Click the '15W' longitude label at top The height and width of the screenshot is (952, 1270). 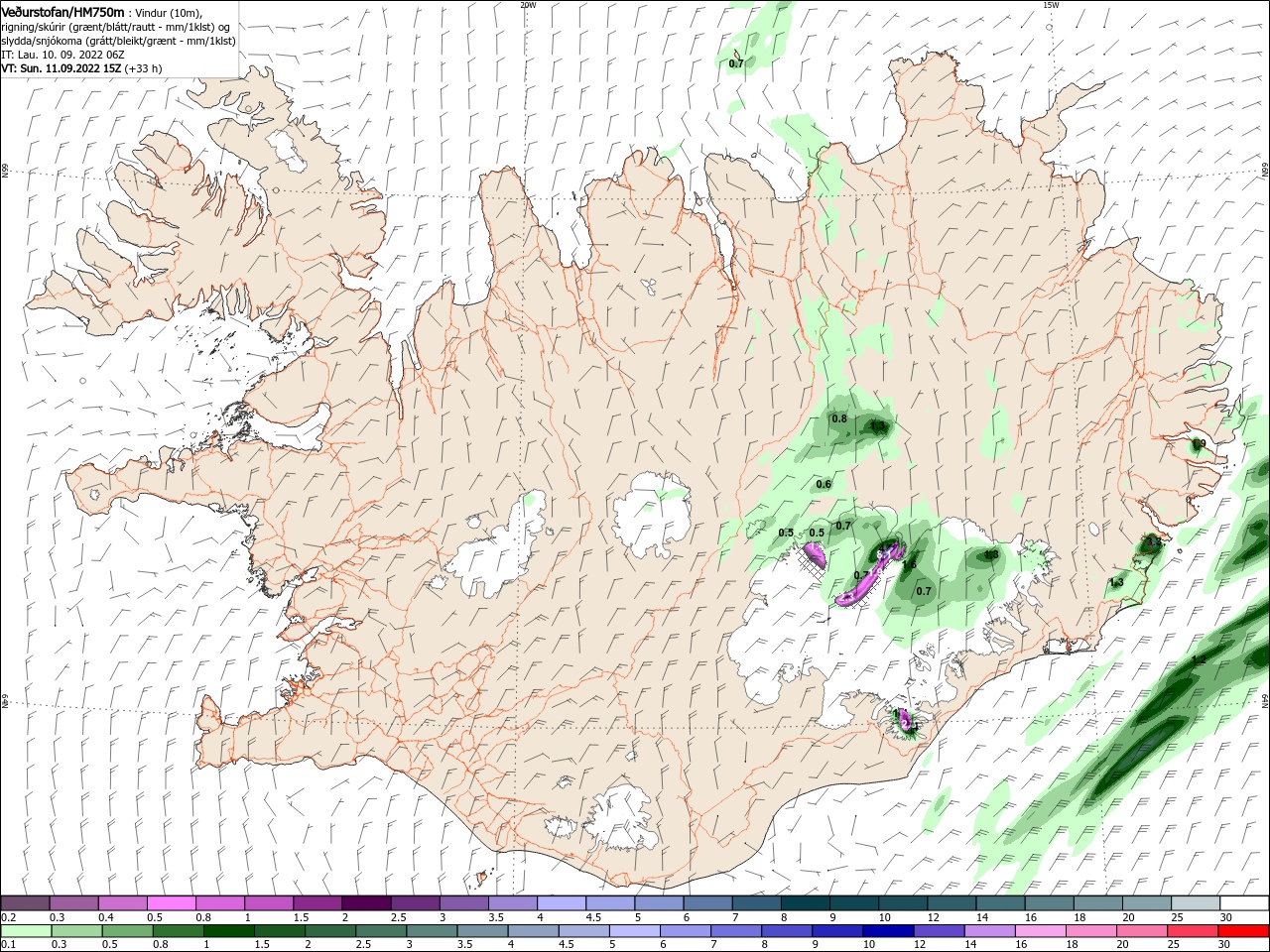tap(1050, 5)
